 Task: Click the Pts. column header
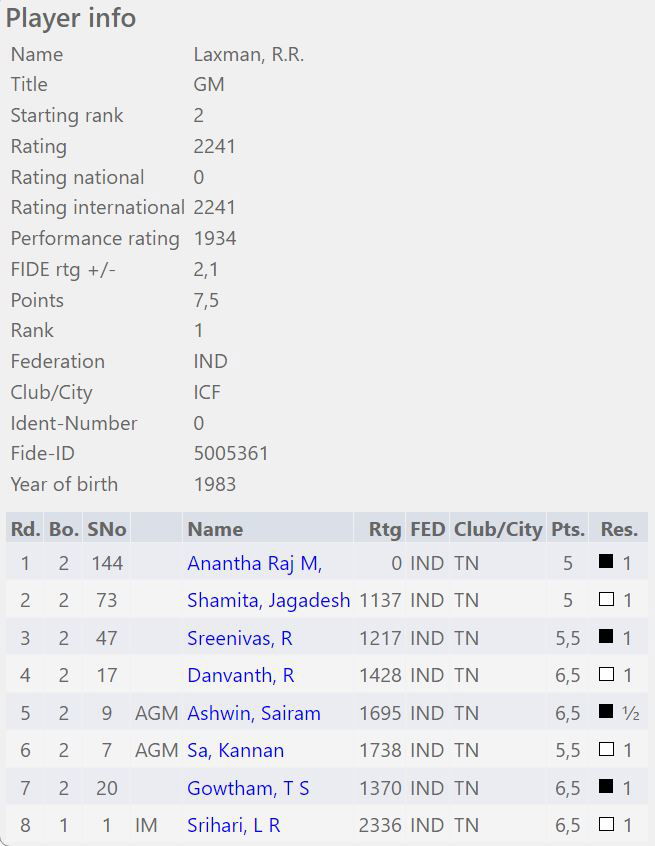click(567, 529)
